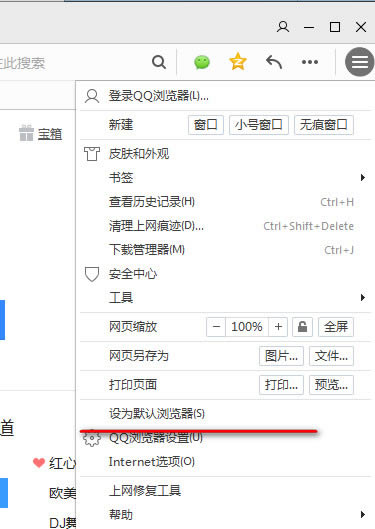Viewport: 375px width, 529px height.
Task: Click the 欧美 link on page
Action: [x=63, y=493]
